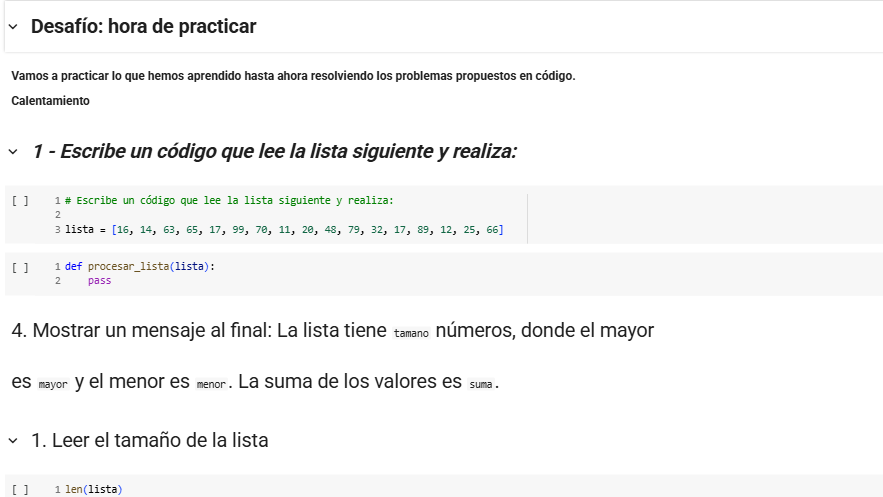Click the empty line 2 of first cell
Screen dimensions: 883x497
(x=200, y=215)
